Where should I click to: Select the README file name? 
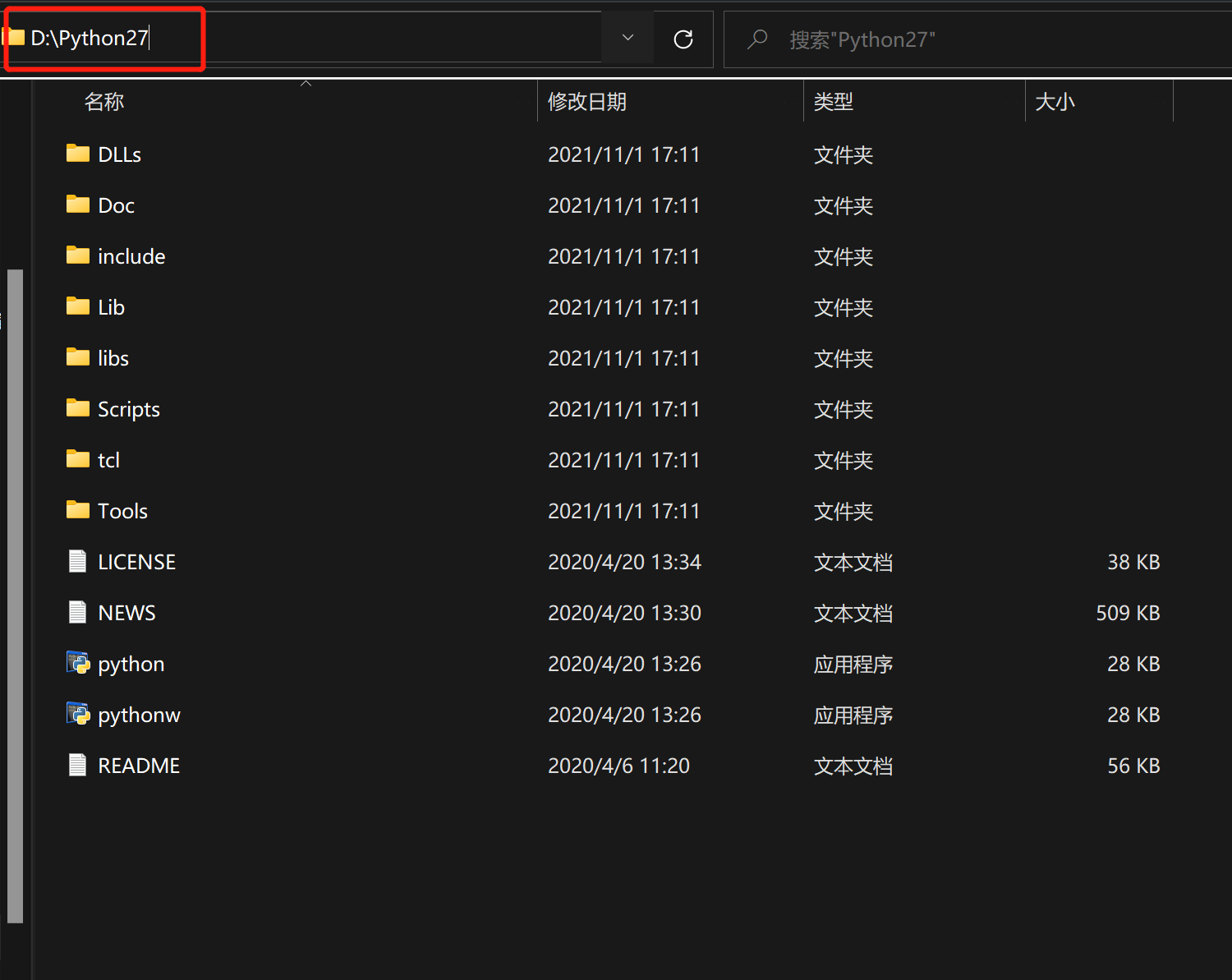pos(139,766)
